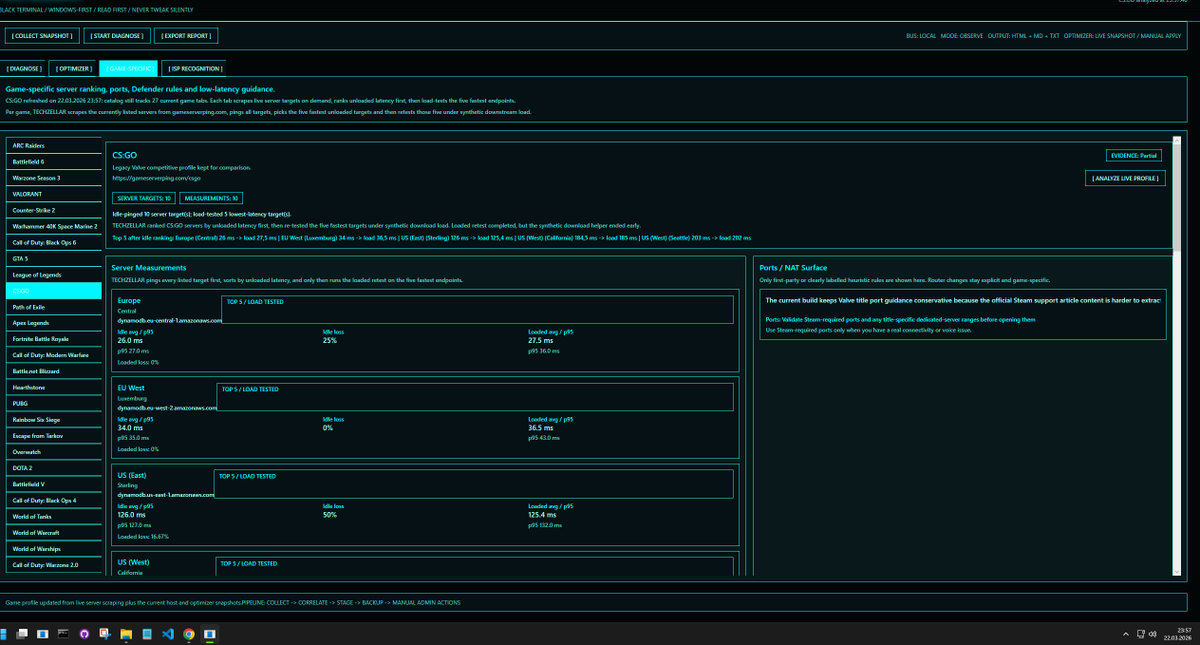
Task: Select ARC Raiders in game list
Action: (54, 145)
